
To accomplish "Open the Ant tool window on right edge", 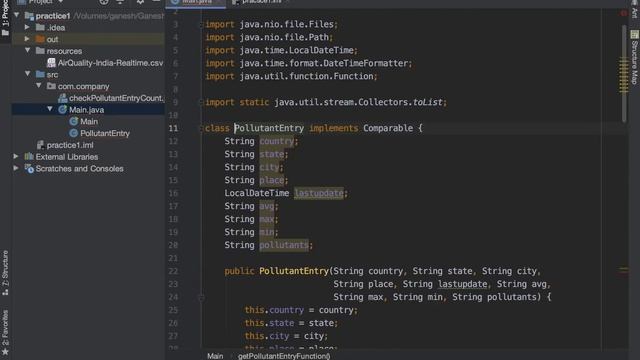I will click(634, 9).
